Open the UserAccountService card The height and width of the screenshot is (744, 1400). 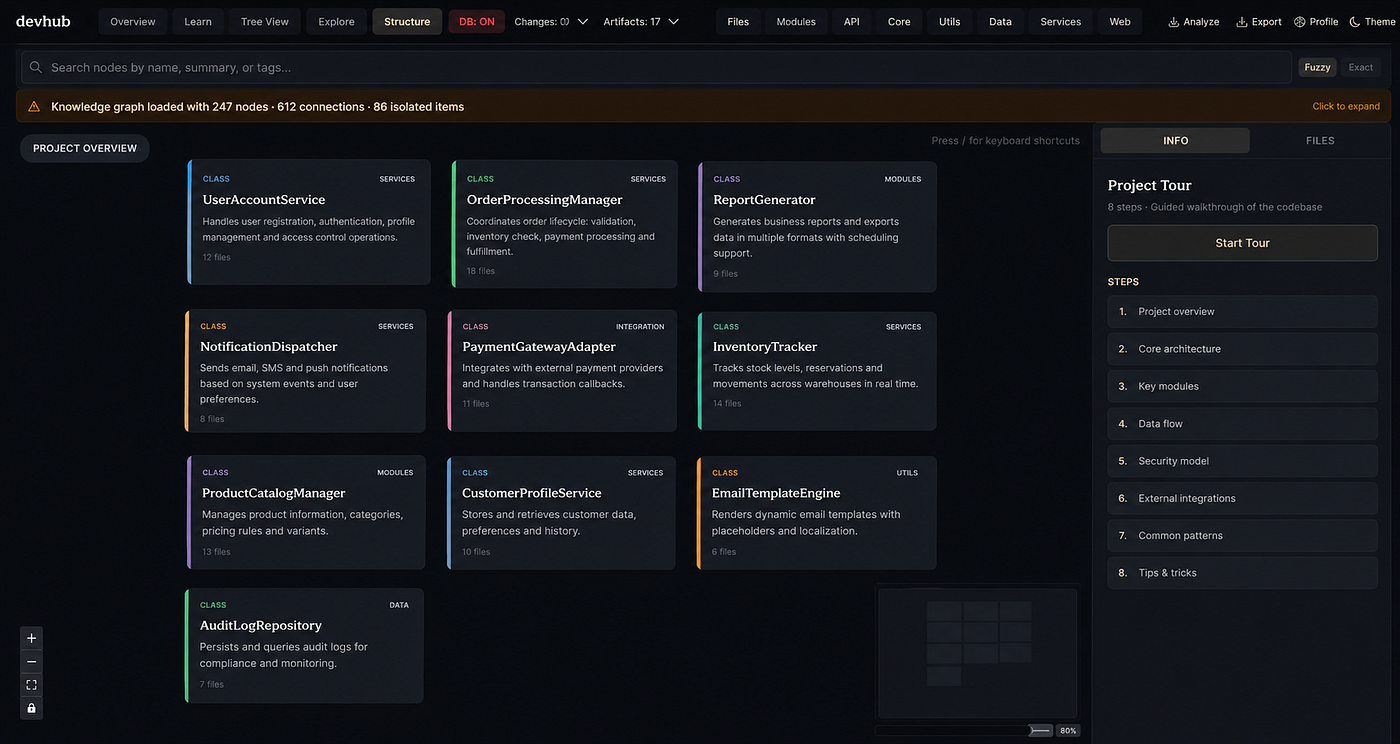click(309, 222)
